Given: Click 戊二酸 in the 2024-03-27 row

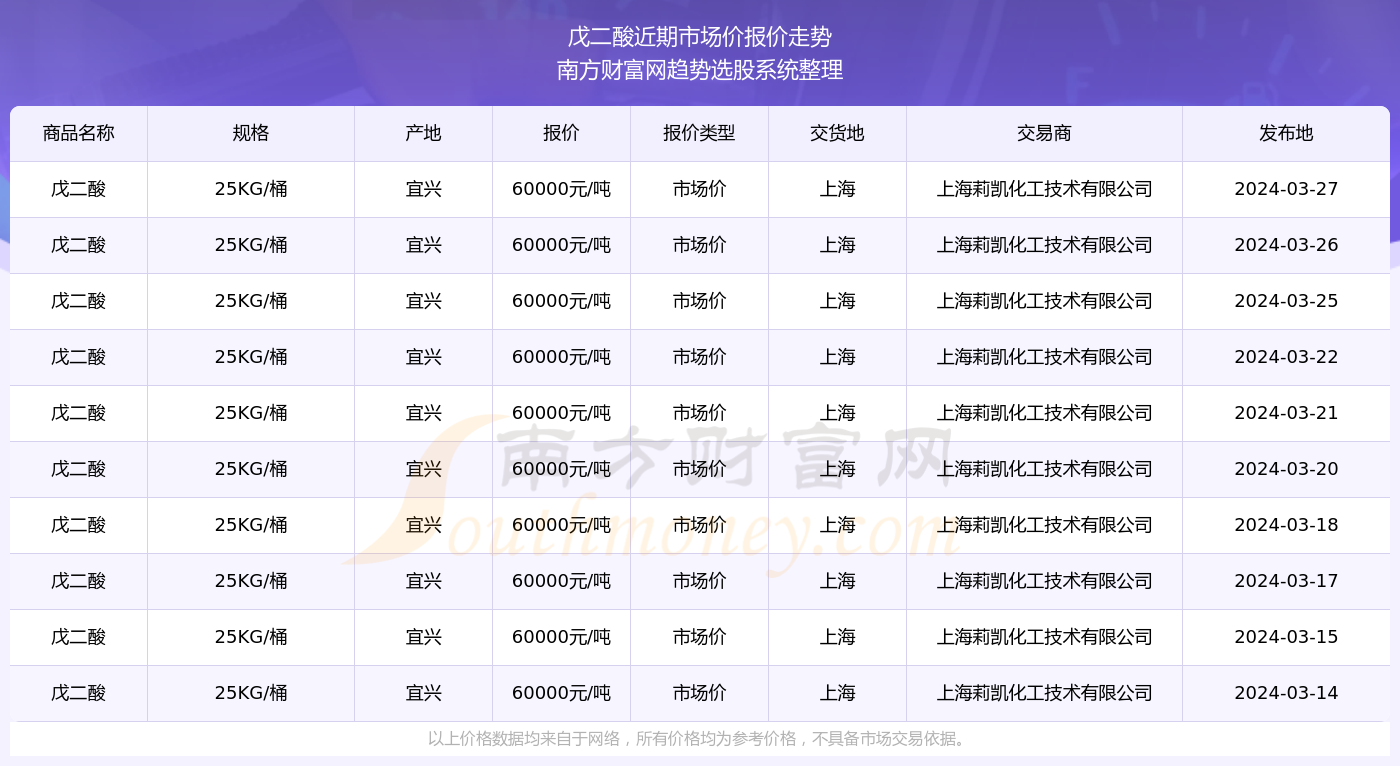Looking at the screenshot, I should pos(79,189).
